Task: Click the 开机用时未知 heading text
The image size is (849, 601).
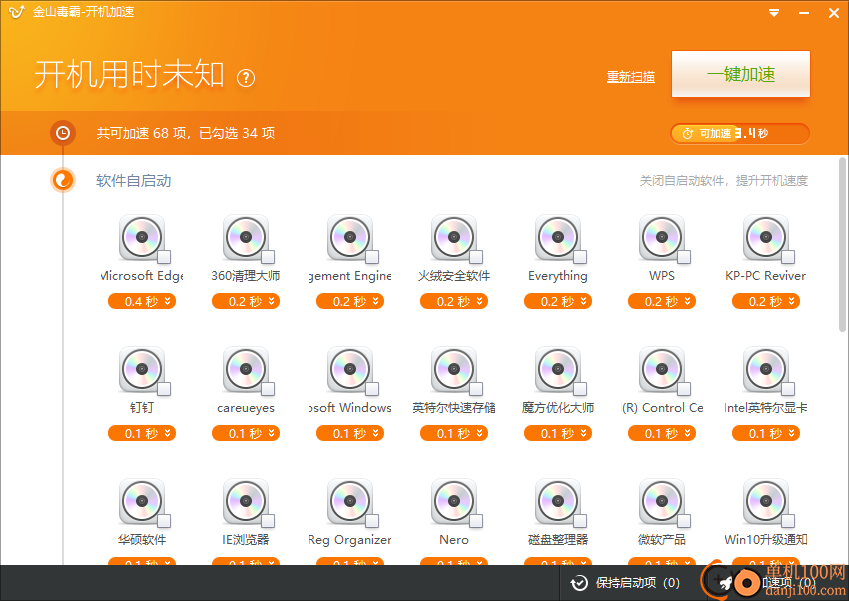Action: point(130,74)
